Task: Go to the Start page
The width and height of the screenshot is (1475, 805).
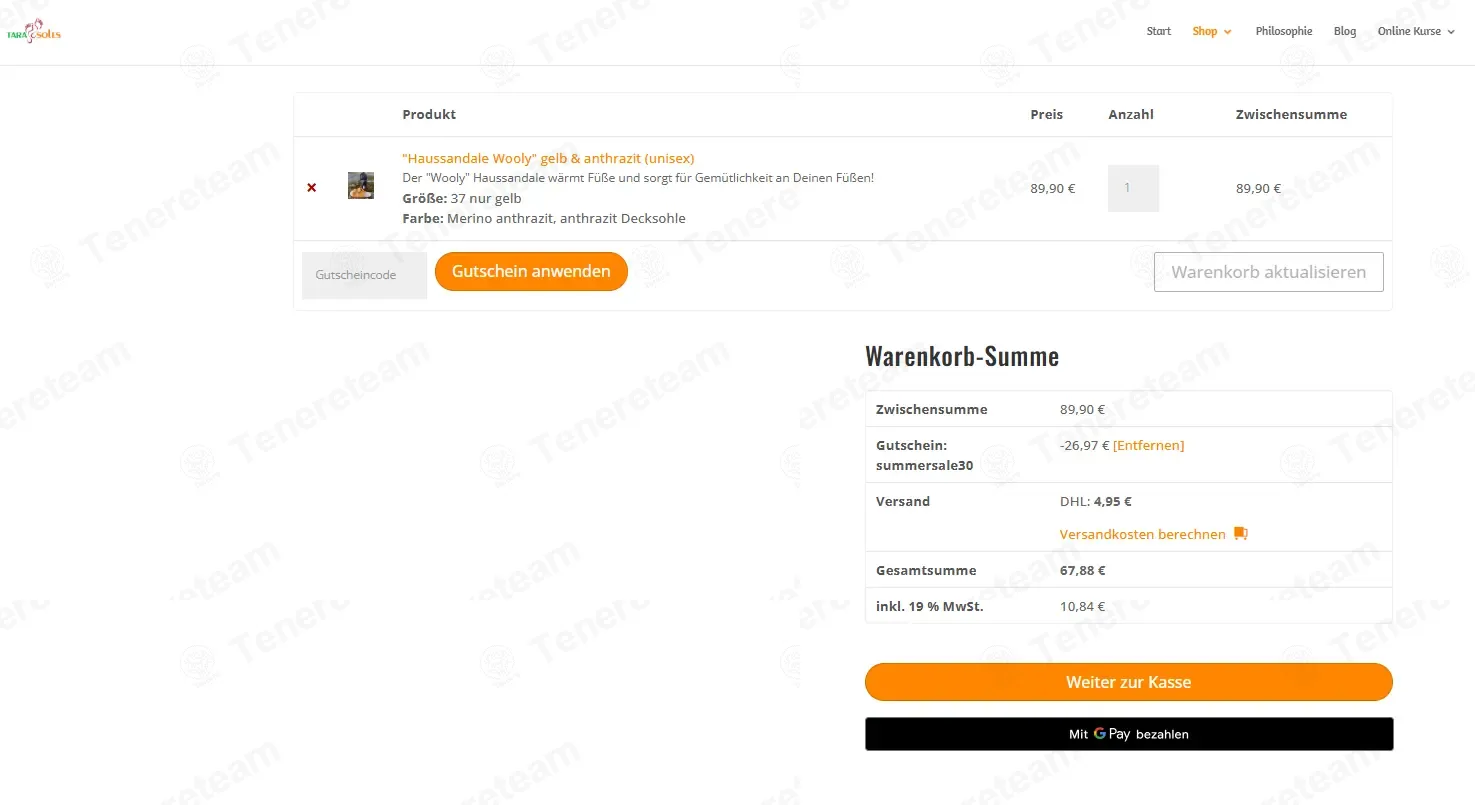Action: [x=1159, y=31]
